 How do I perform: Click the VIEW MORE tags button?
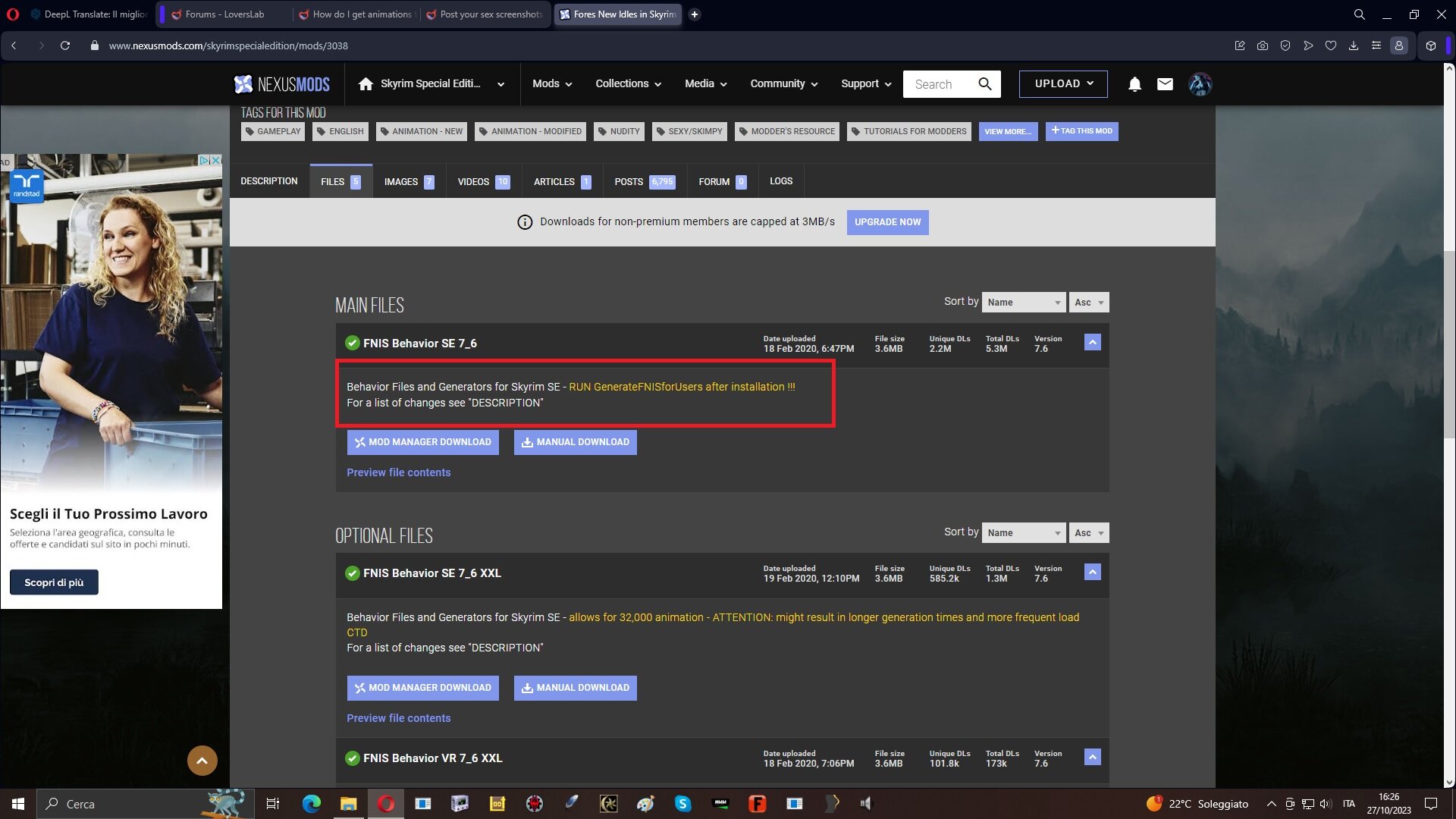[1008, 132]
